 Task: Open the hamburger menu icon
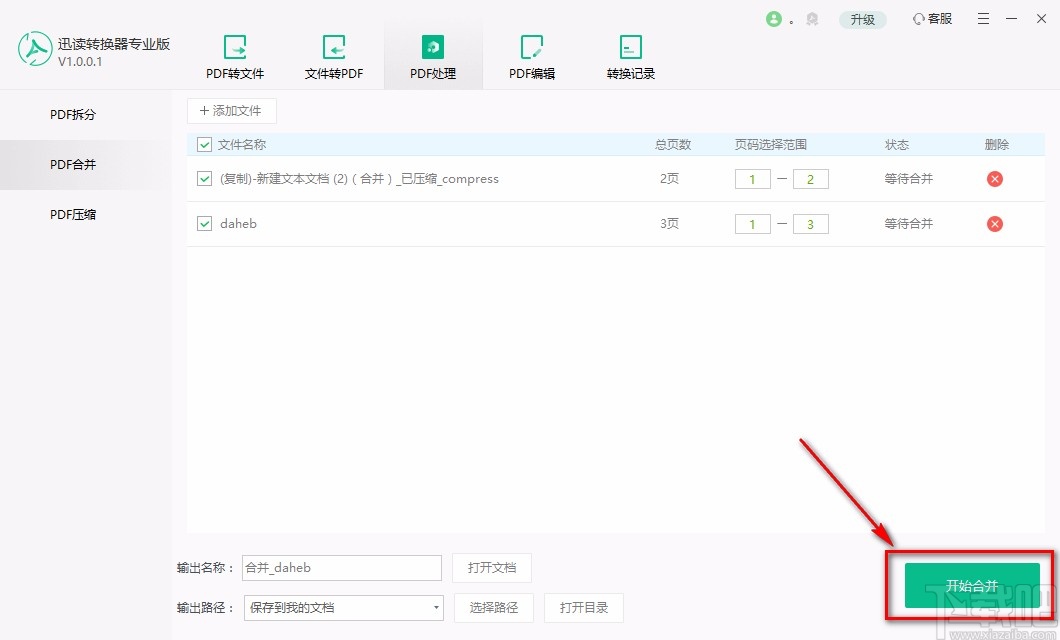(x=983, y=18)
